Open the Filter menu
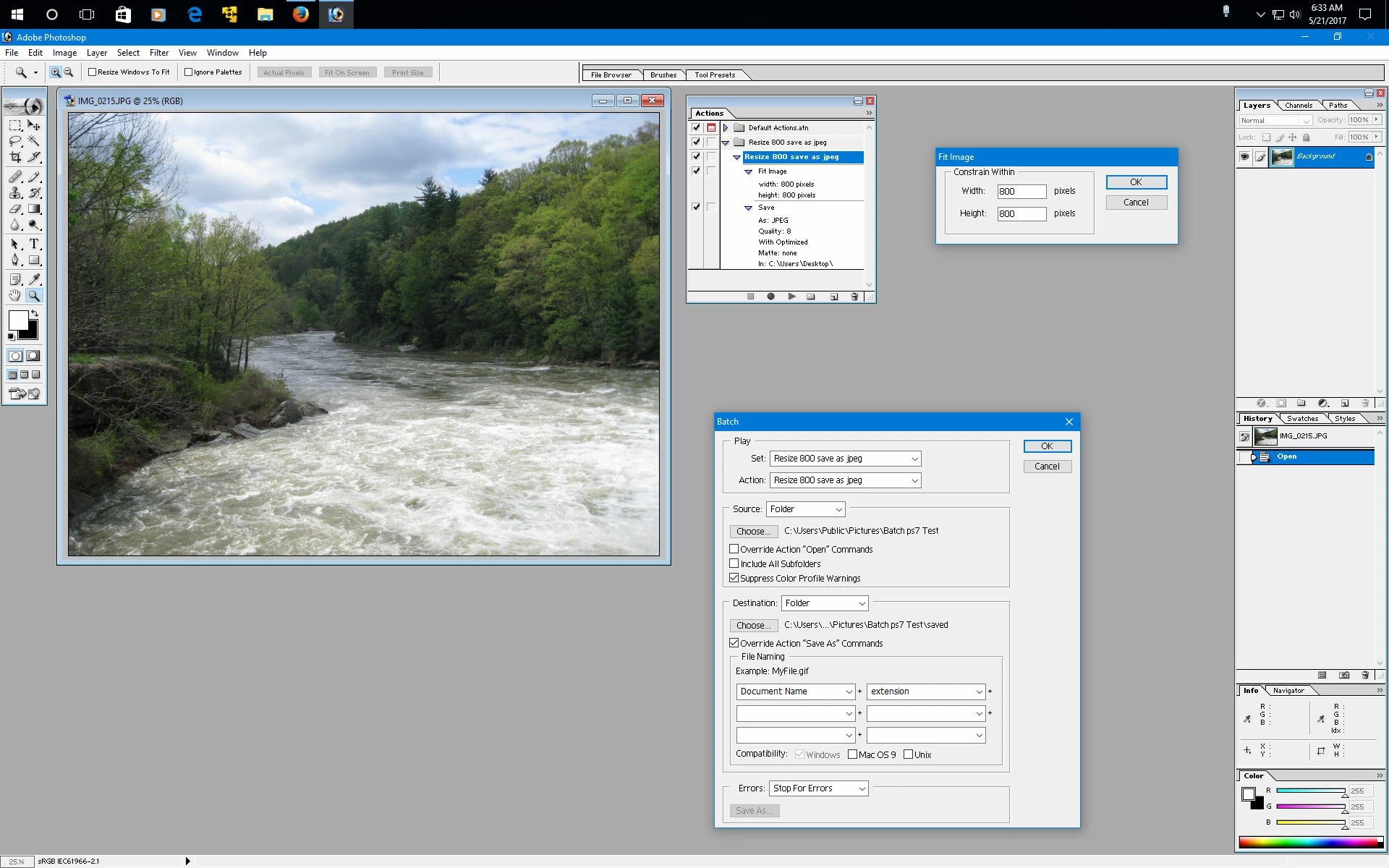 [x=158, y=53]
